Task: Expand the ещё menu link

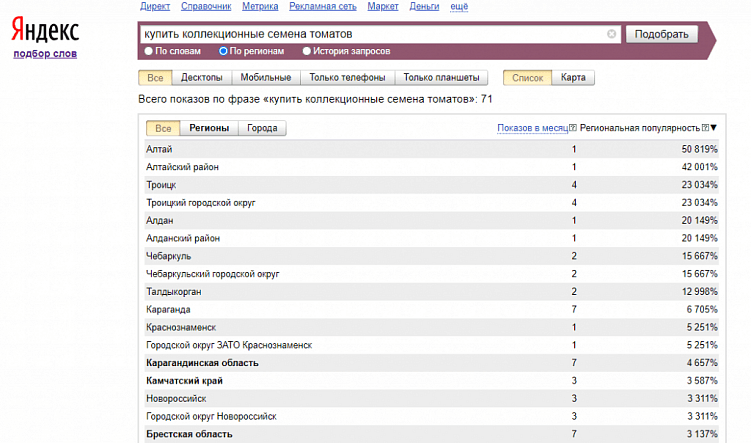Action: 459,7
